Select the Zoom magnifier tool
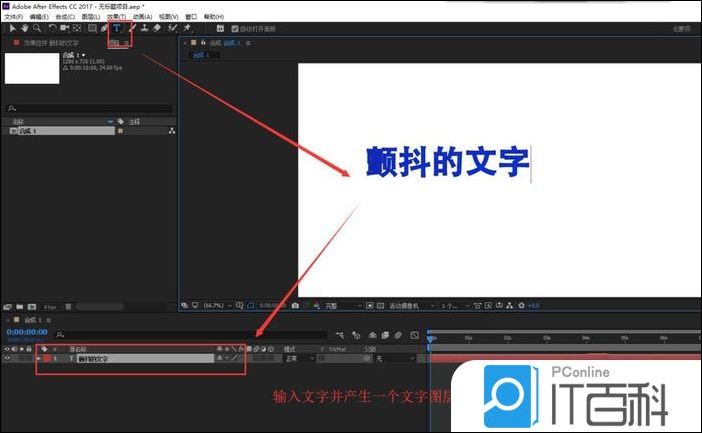The height and width of the screenshot is (433, 702). [36, 28]
